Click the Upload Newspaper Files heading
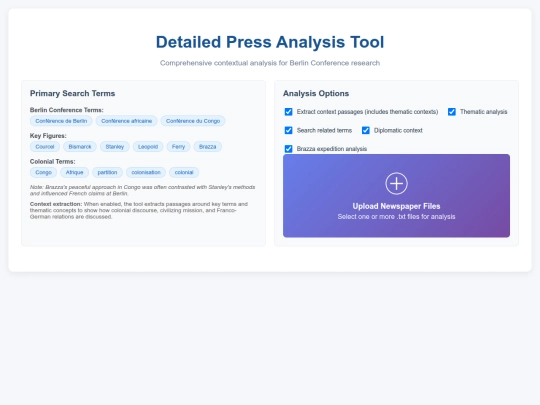The width and height of the screenshot is (540, 405). pos(396,206)
